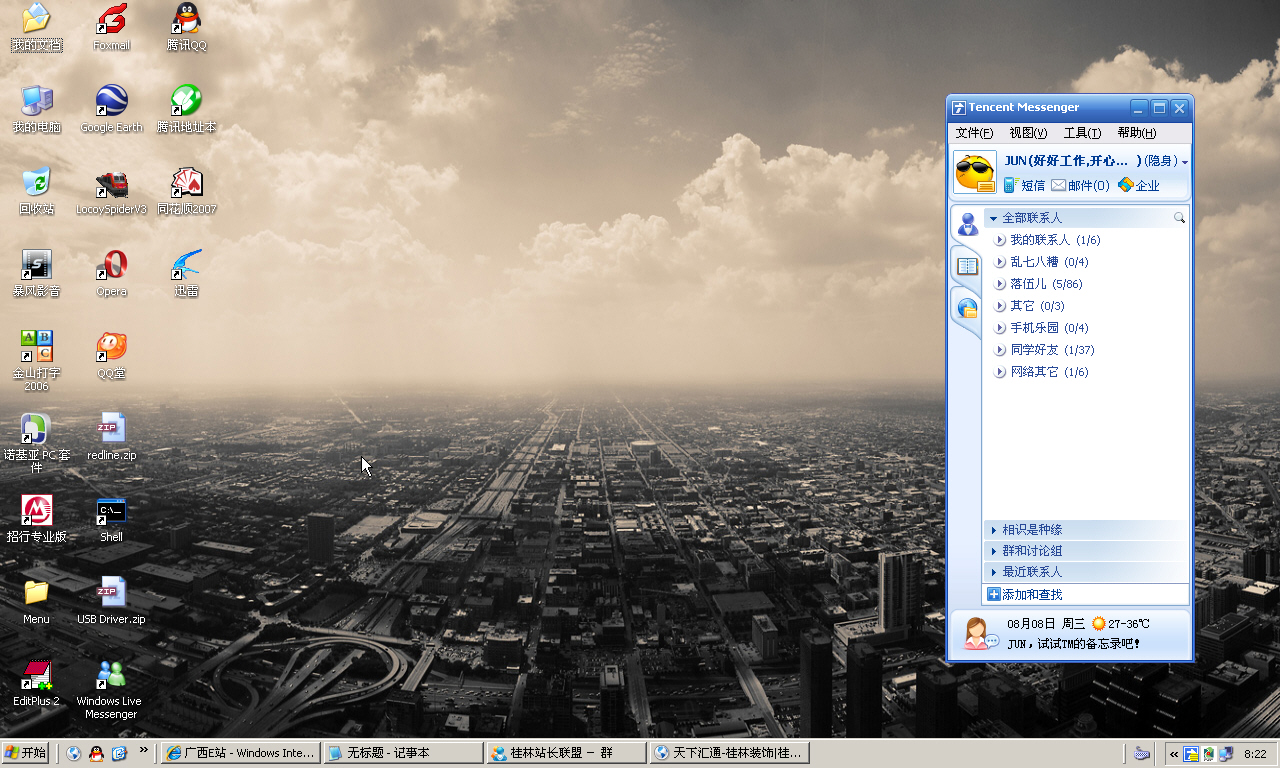Open 邮件(0) mail in Tencent Messenger
The image size is (1280, 768).
click(1080, 185)
